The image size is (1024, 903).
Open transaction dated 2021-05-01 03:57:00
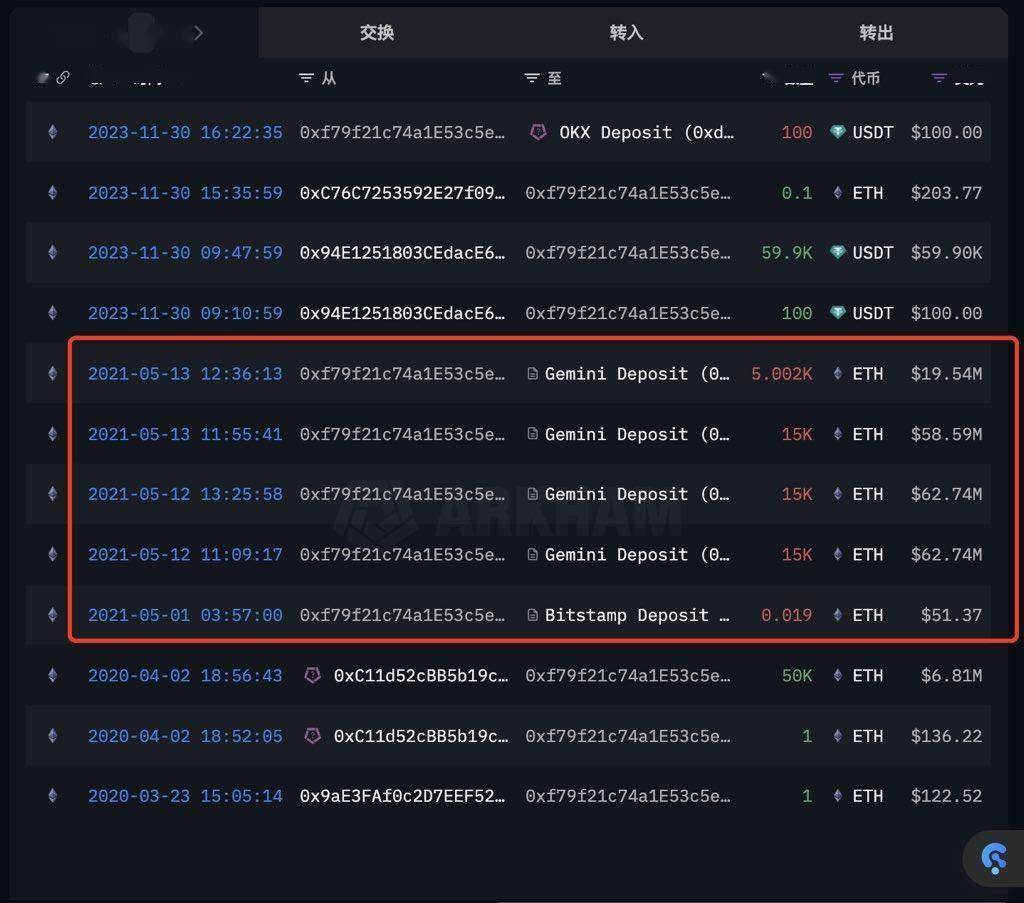click(185, 615)
